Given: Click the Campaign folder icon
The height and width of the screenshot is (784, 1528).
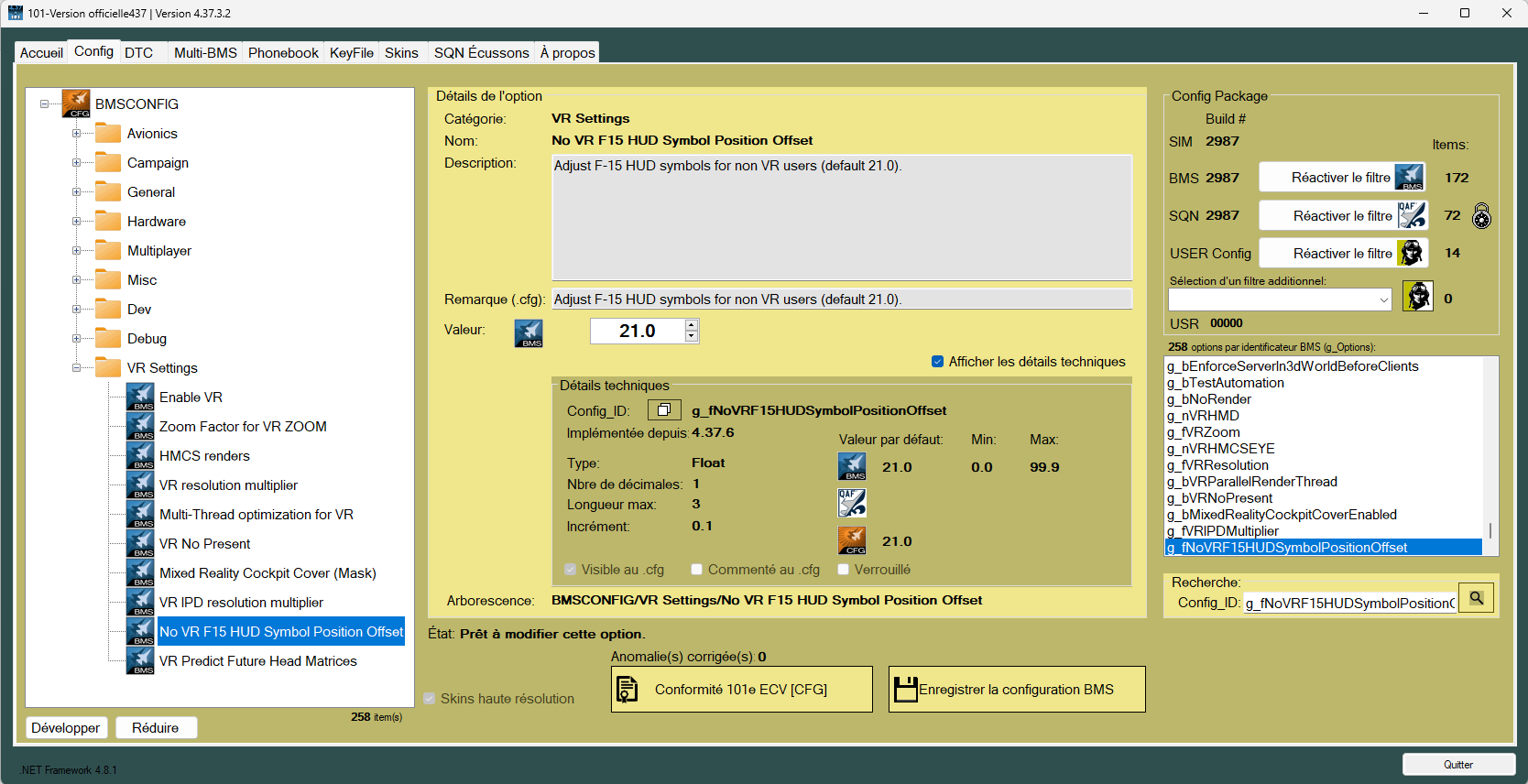Looking at the screenshot, I should (108, 162).
